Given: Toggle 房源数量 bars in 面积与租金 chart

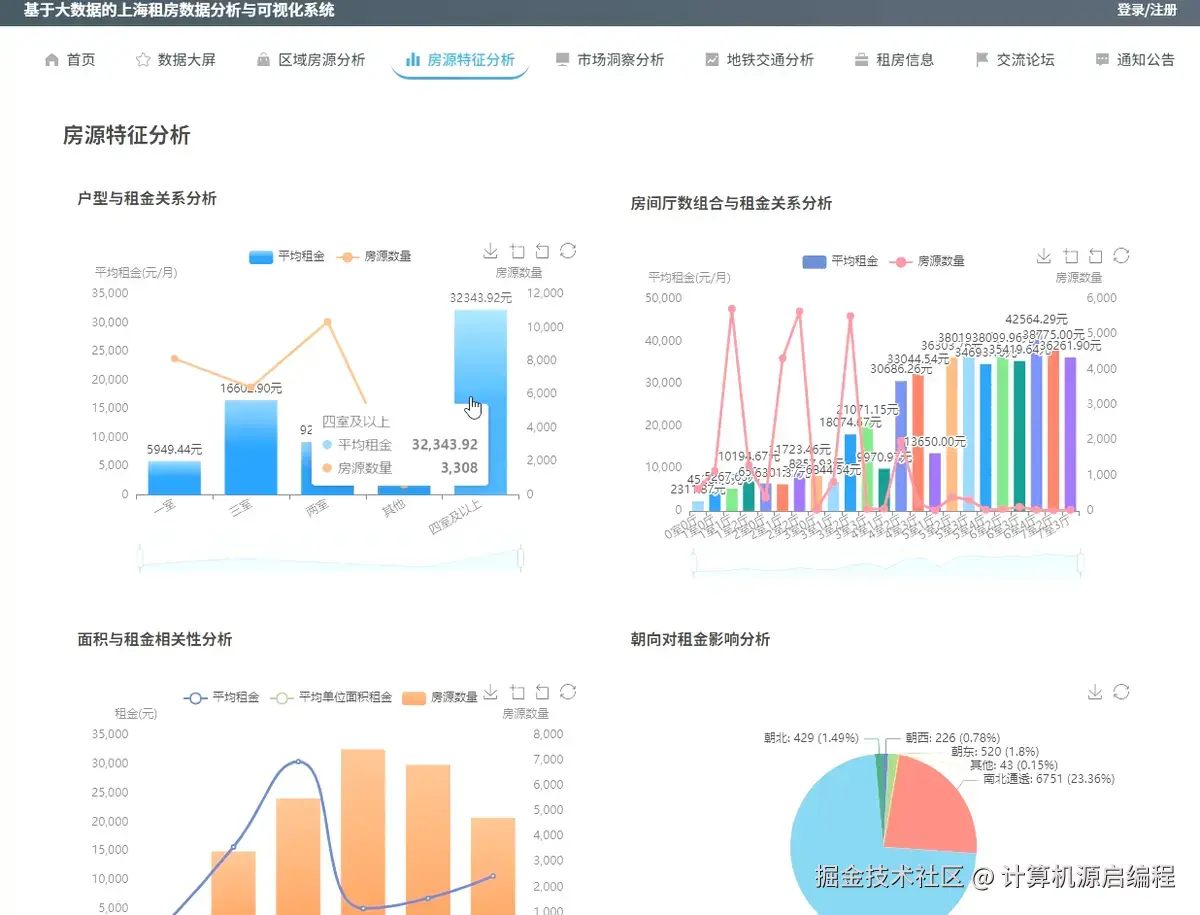Looking at the screenshot, I should pos(440,697).
